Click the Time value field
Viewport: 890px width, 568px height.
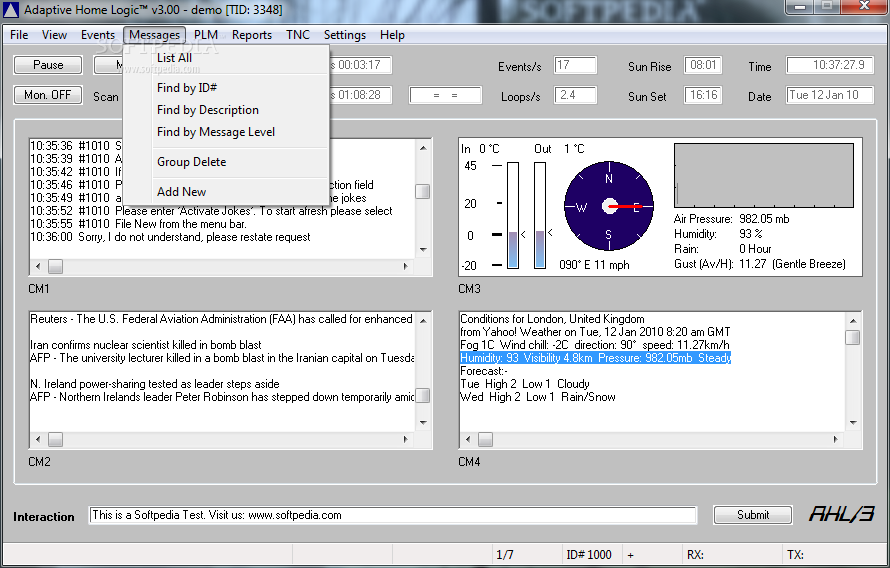(829, 65)
